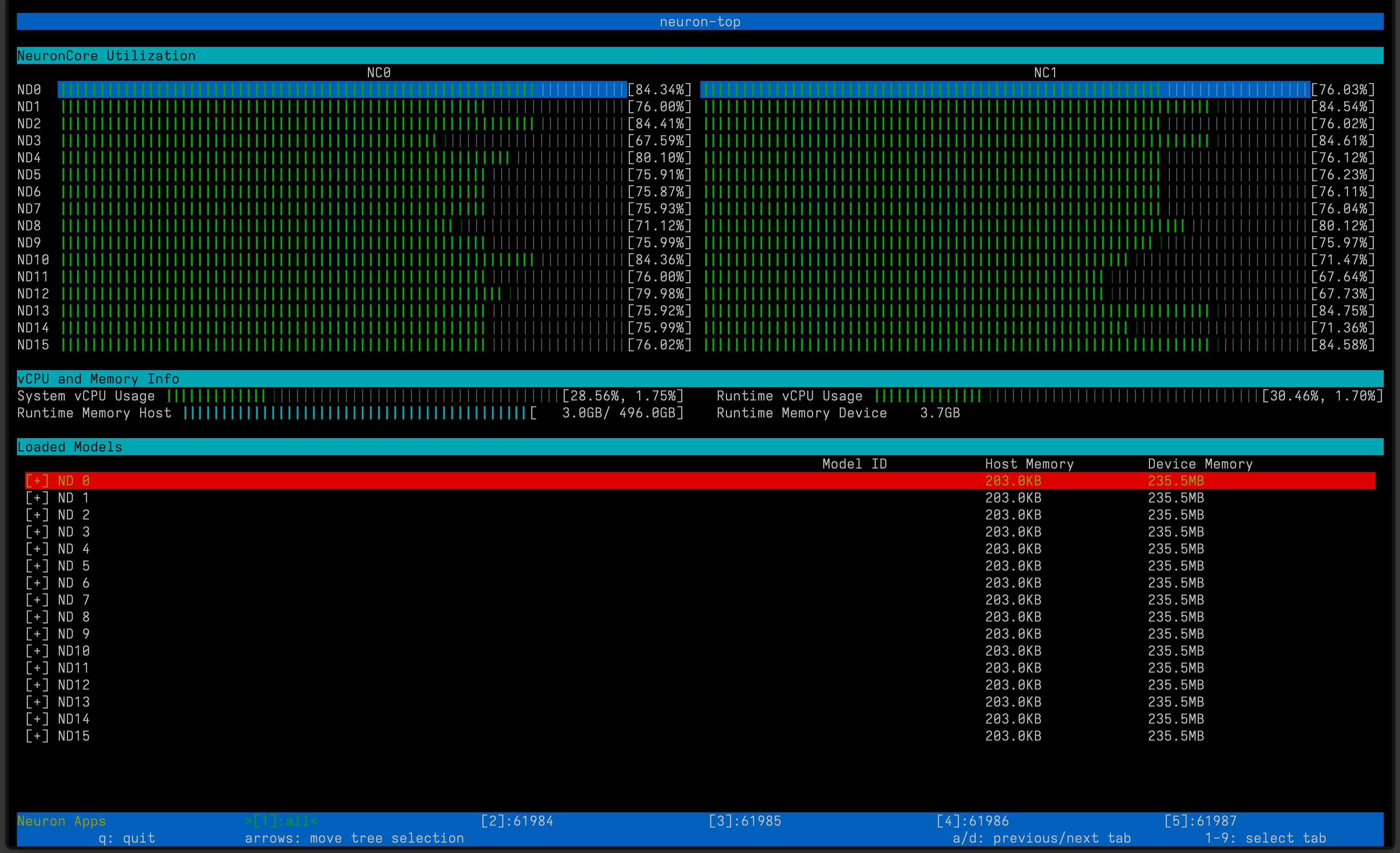
Task: Click the ND0 NC0 utilization bar
Action: click(x=342, y=90)
